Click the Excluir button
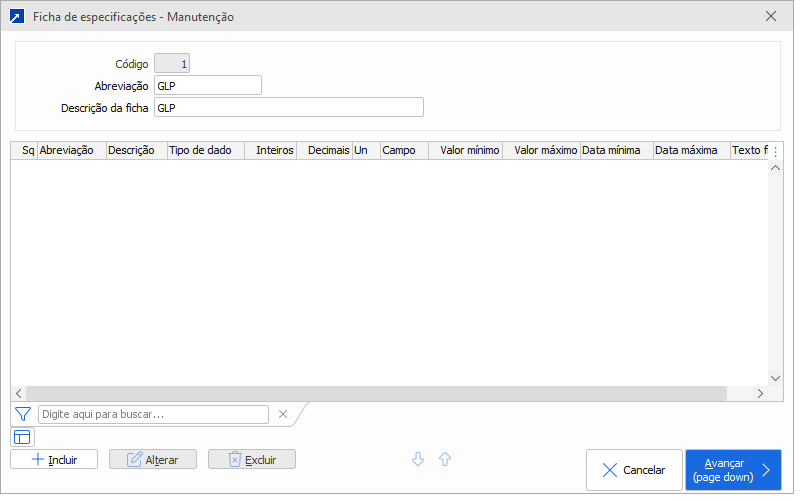 (x=252, y=459)
